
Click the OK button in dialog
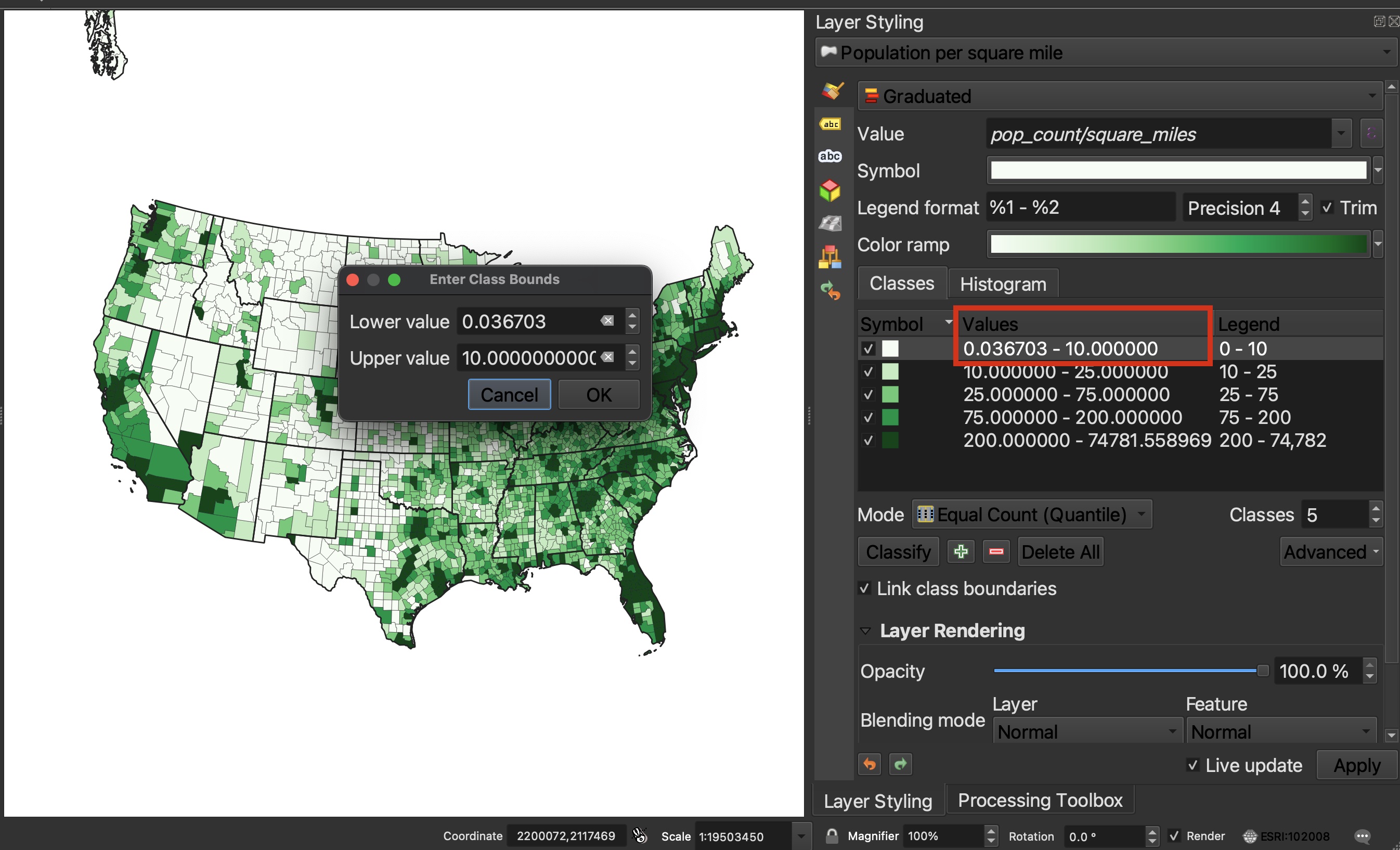[598, 394]
